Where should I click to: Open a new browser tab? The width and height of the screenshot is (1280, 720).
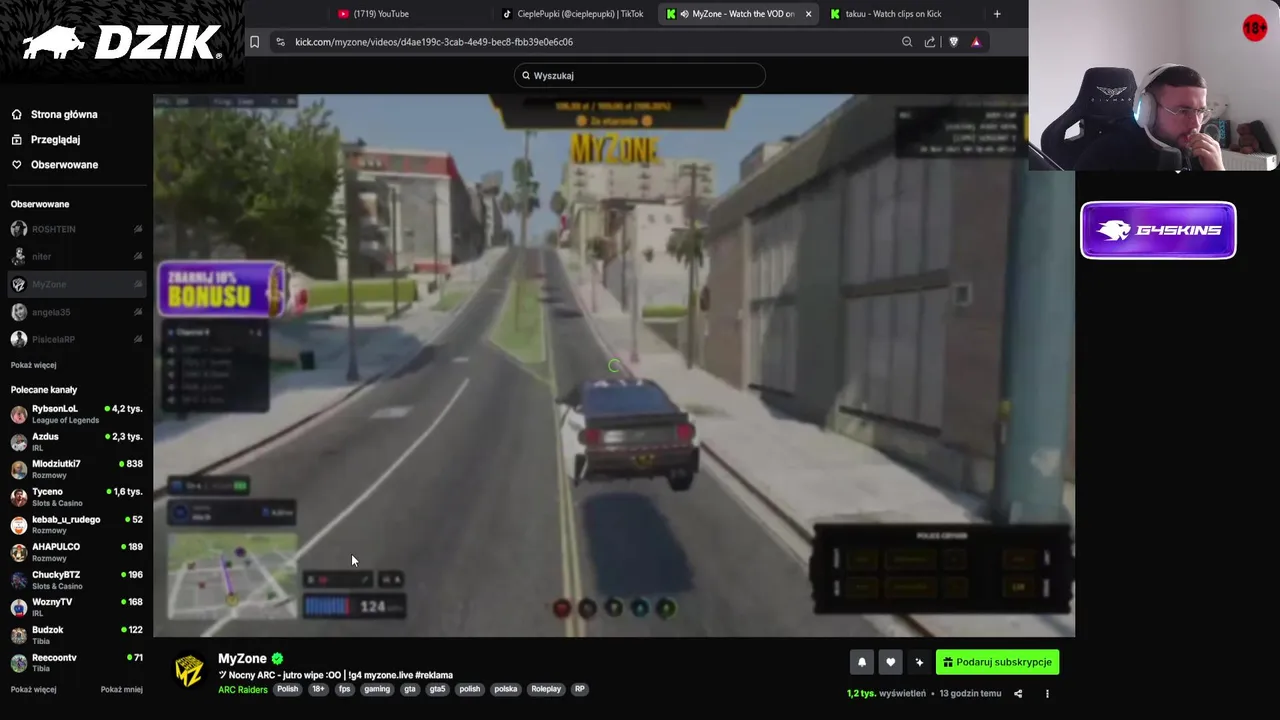[x=997, y=14]
